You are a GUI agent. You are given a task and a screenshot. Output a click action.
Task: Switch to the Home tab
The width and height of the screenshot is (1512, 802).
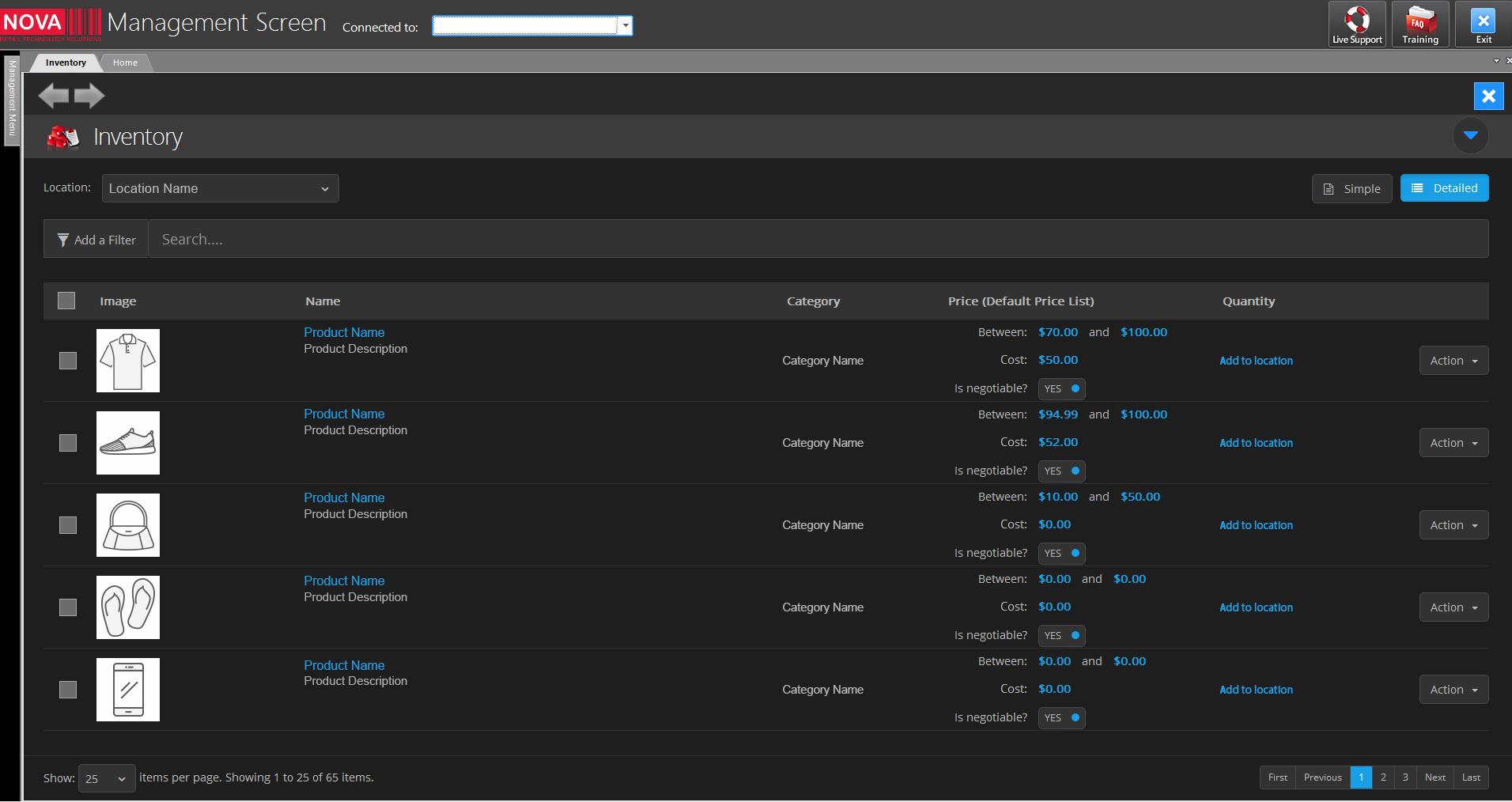click(x=125, y=62)
